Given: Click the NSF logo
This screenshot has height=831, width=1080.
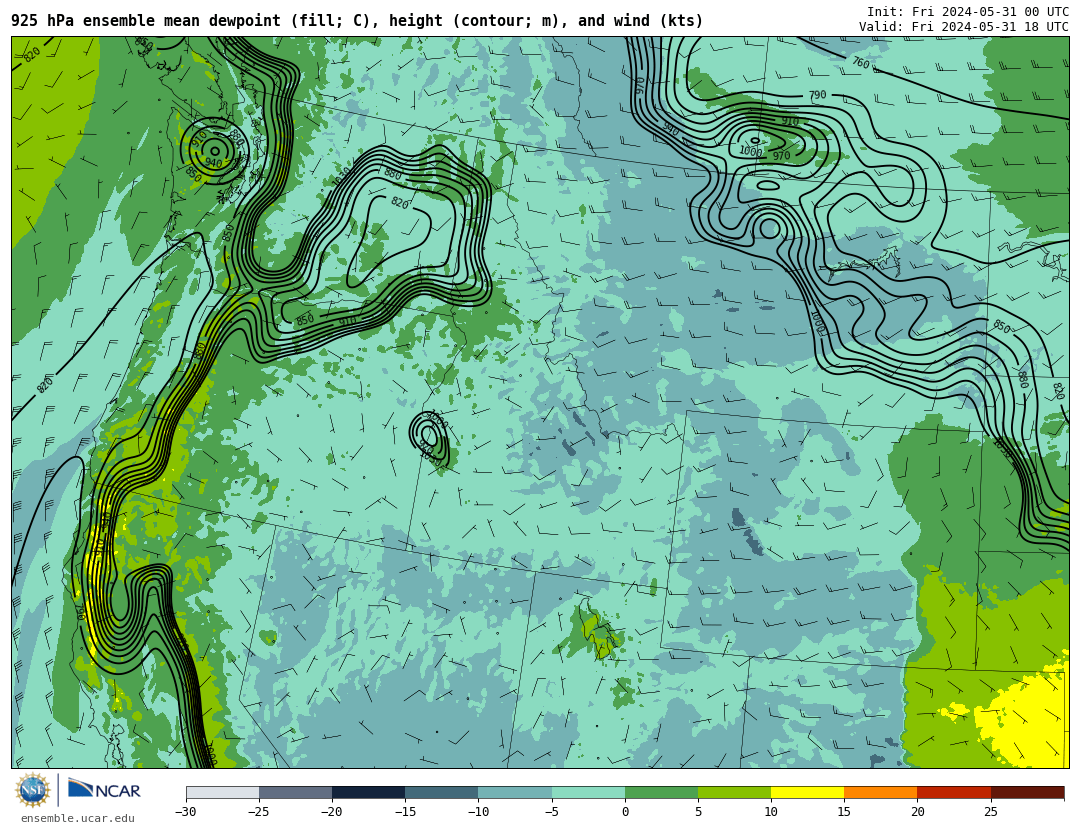Looking at the screenshot, I should click(x=33, y=790).
